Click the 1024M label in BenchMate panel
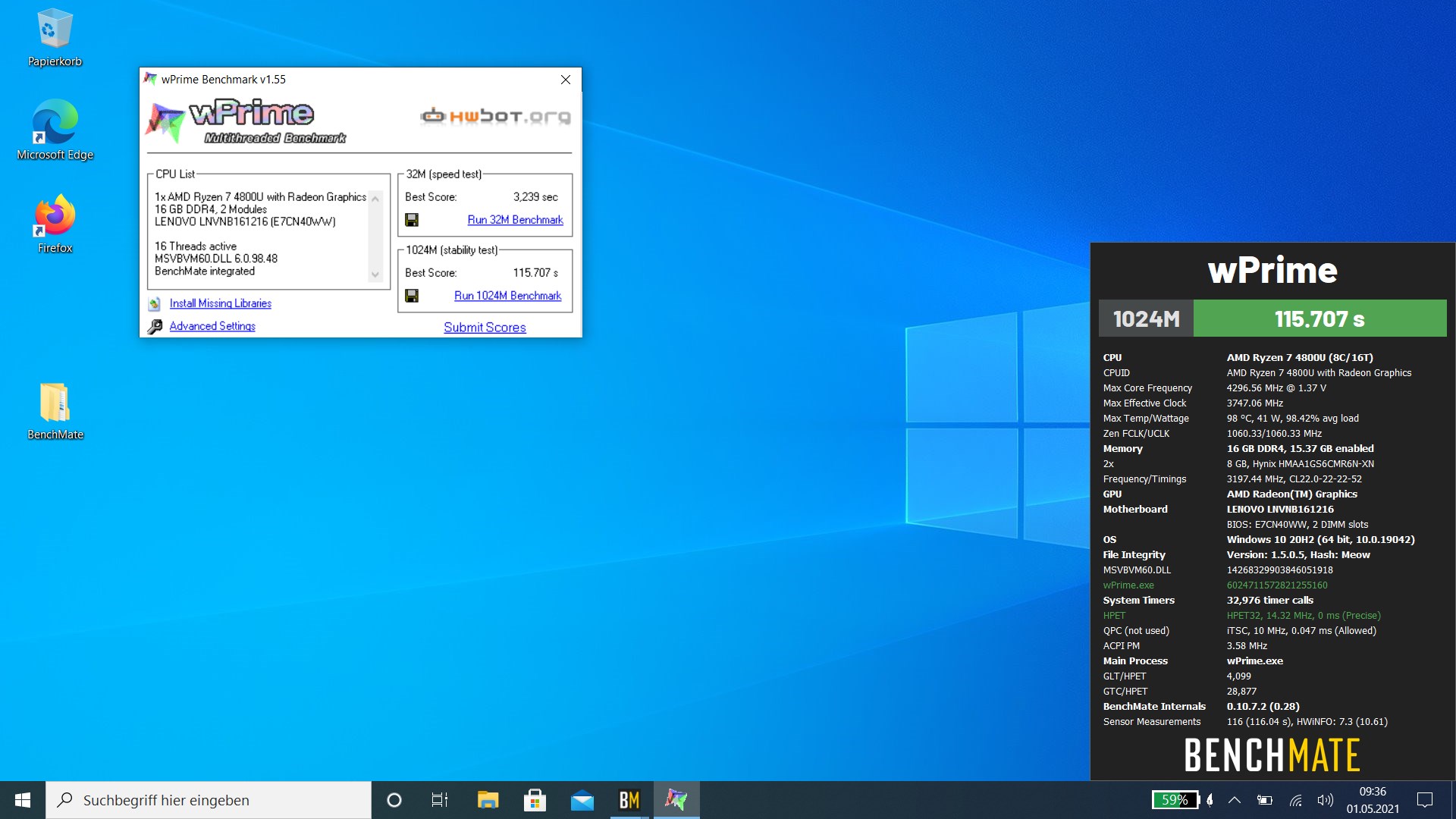 tap(1146, 318)
